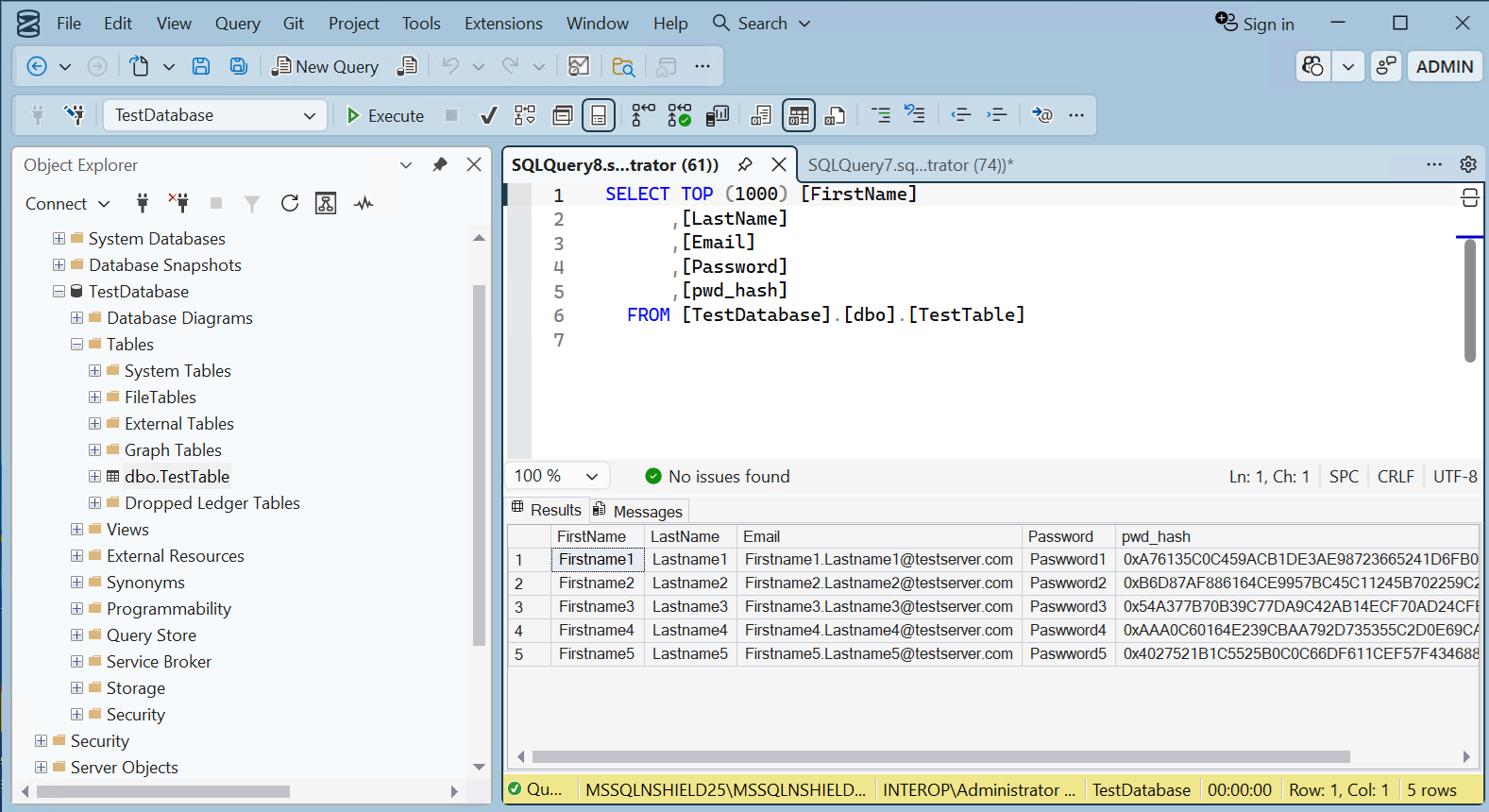Close the SQLQuery8 tab
Image resolution: width=1489 pixels, height=812 pixels.
click(x=779, y=164)
